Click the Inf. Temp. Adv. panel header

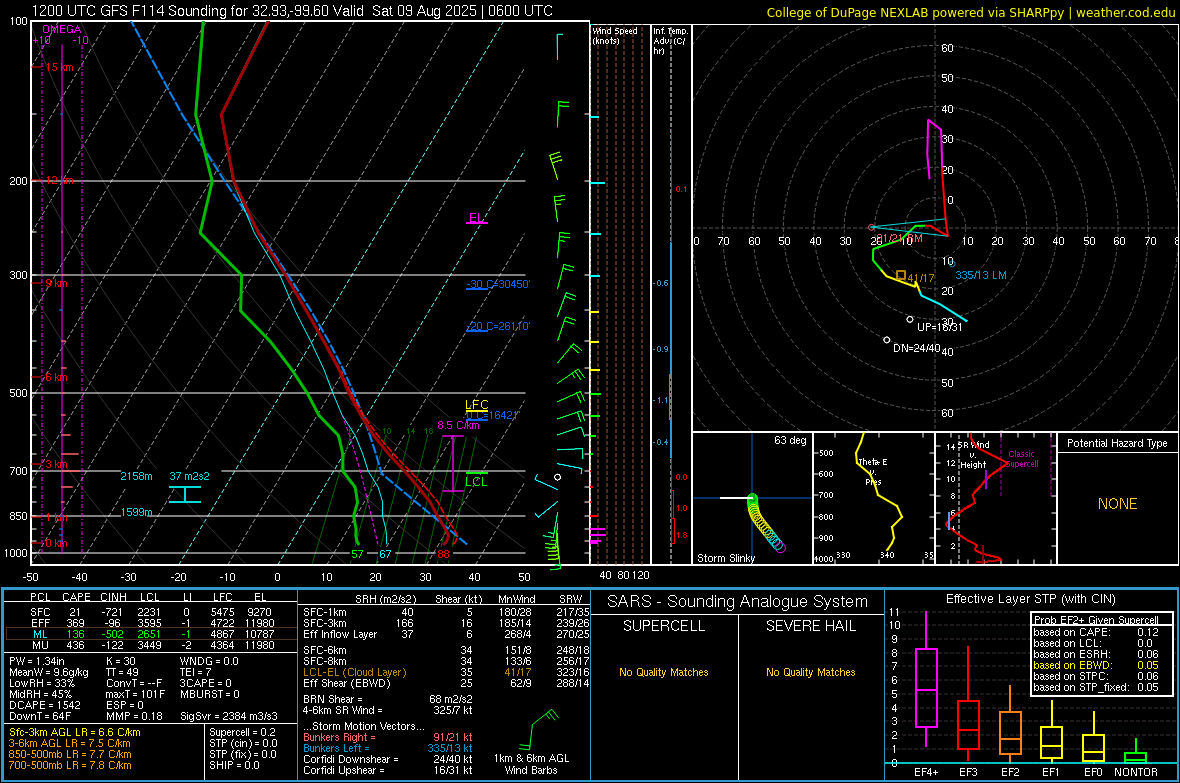[670, 41]
